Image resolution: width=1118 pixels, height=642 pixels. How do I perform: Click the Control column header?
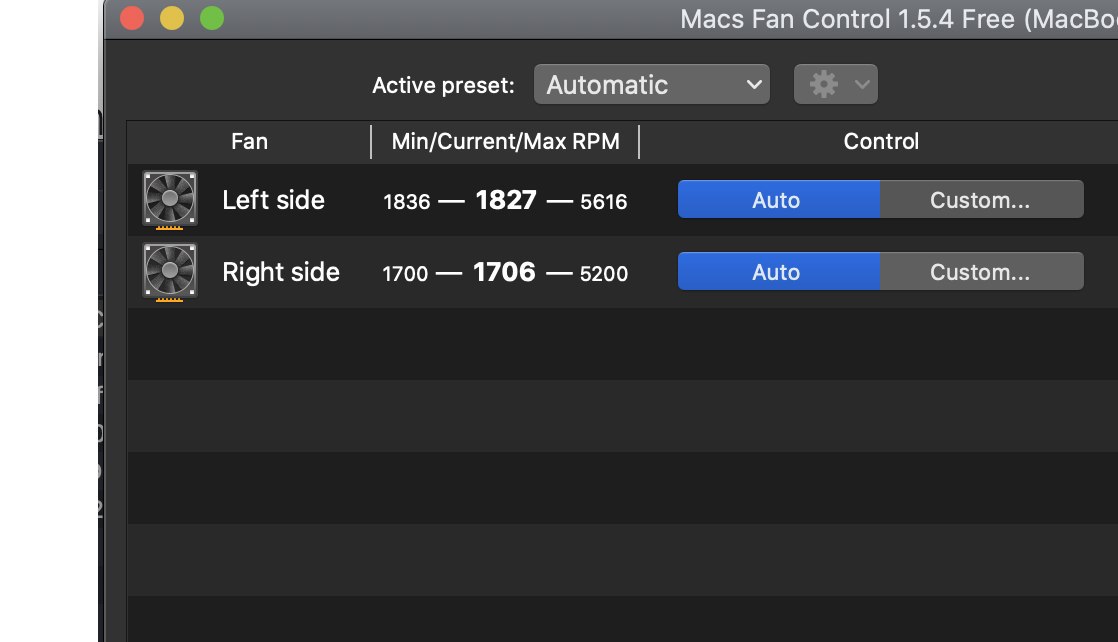tap(881, 141)
